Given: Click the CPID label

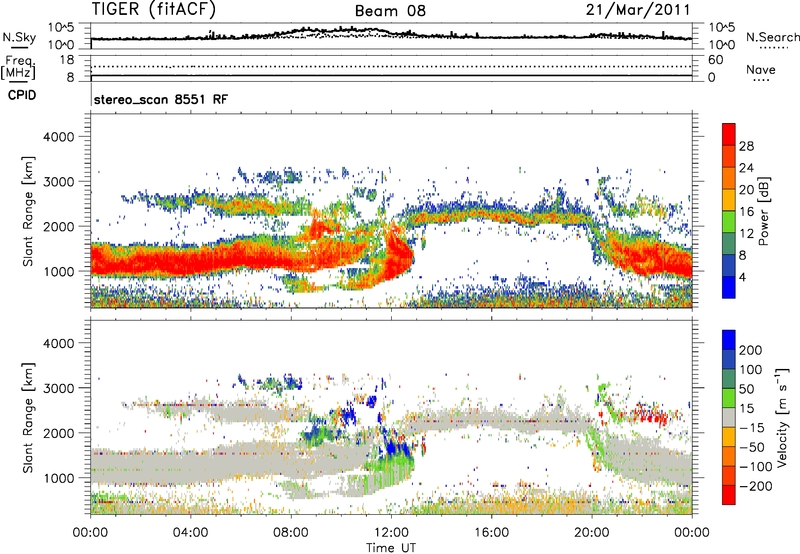Looking at the screenshot, I should (x=22, y=95).
